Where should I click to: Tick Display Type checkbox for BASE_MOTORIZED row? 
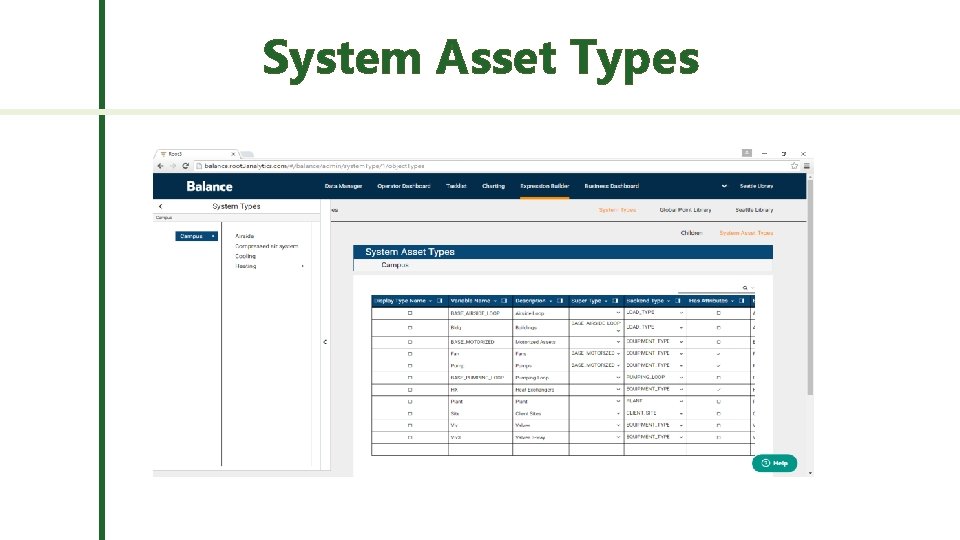click(410, 342)
